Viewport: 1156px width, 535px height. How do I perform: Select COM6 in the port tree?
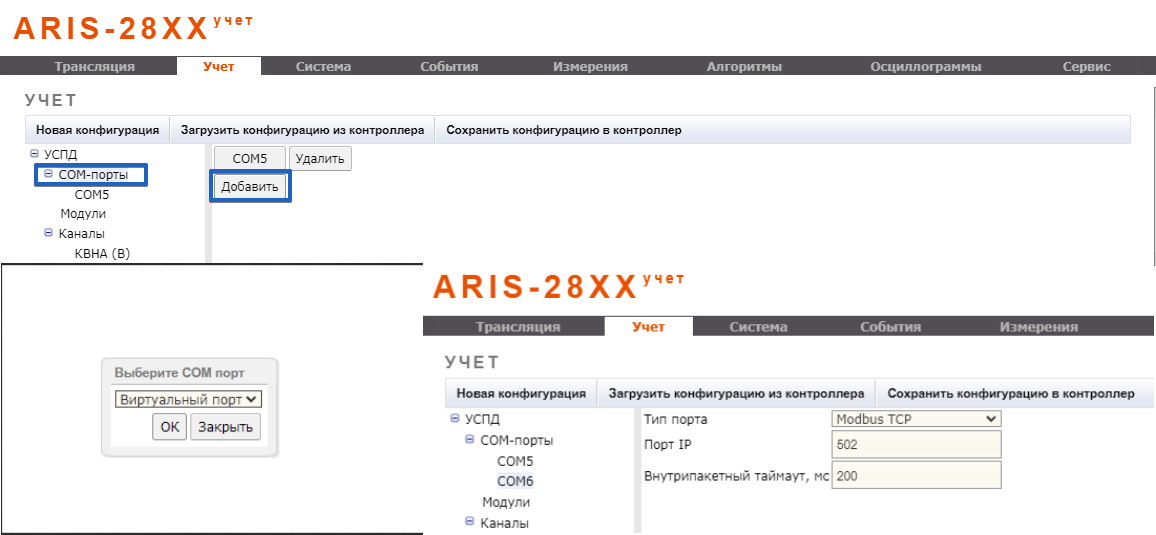click(x=515, y=481)
